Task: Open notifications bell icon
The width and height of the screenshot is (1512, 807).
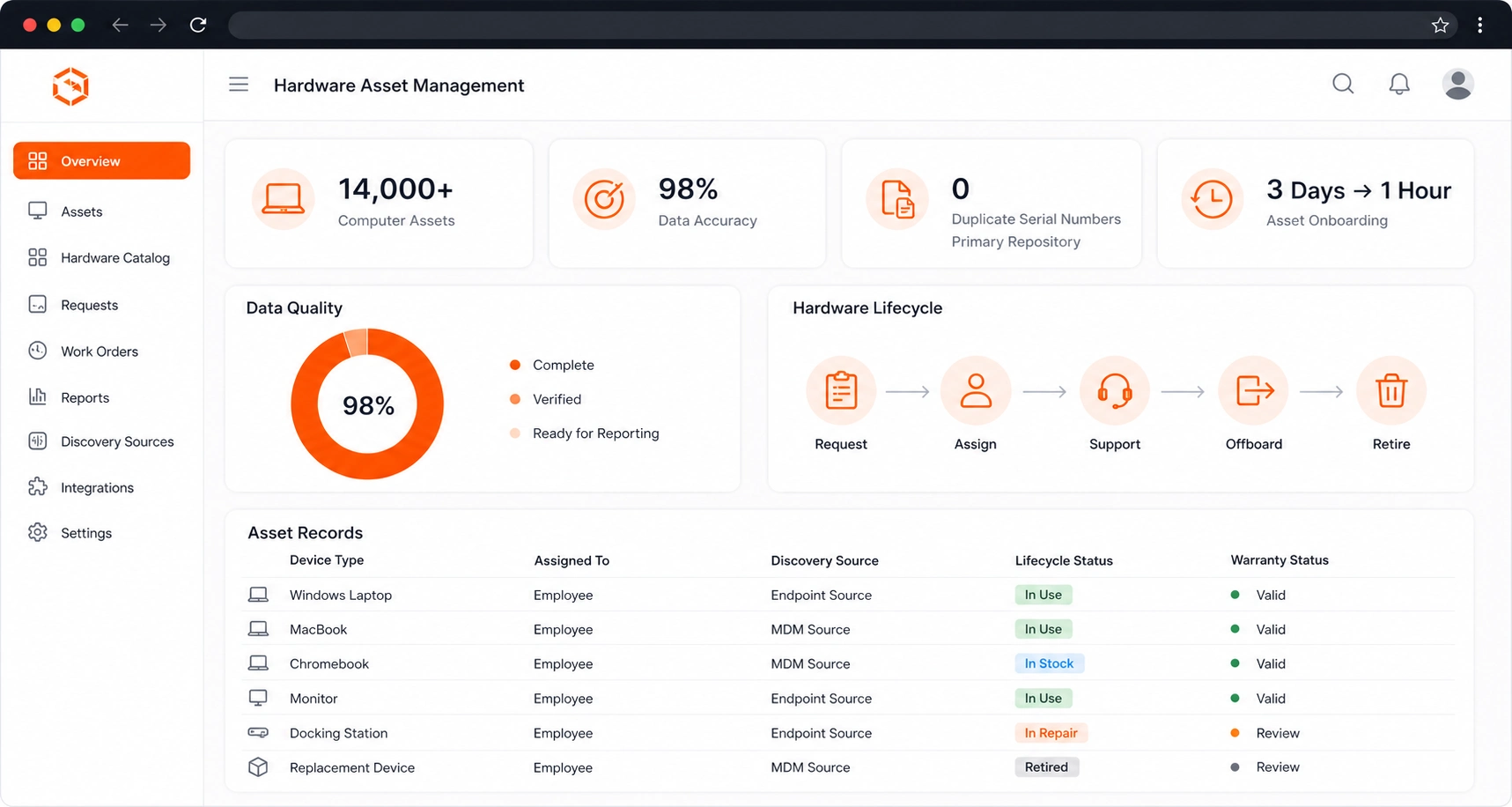Action: click(1399, 84)
